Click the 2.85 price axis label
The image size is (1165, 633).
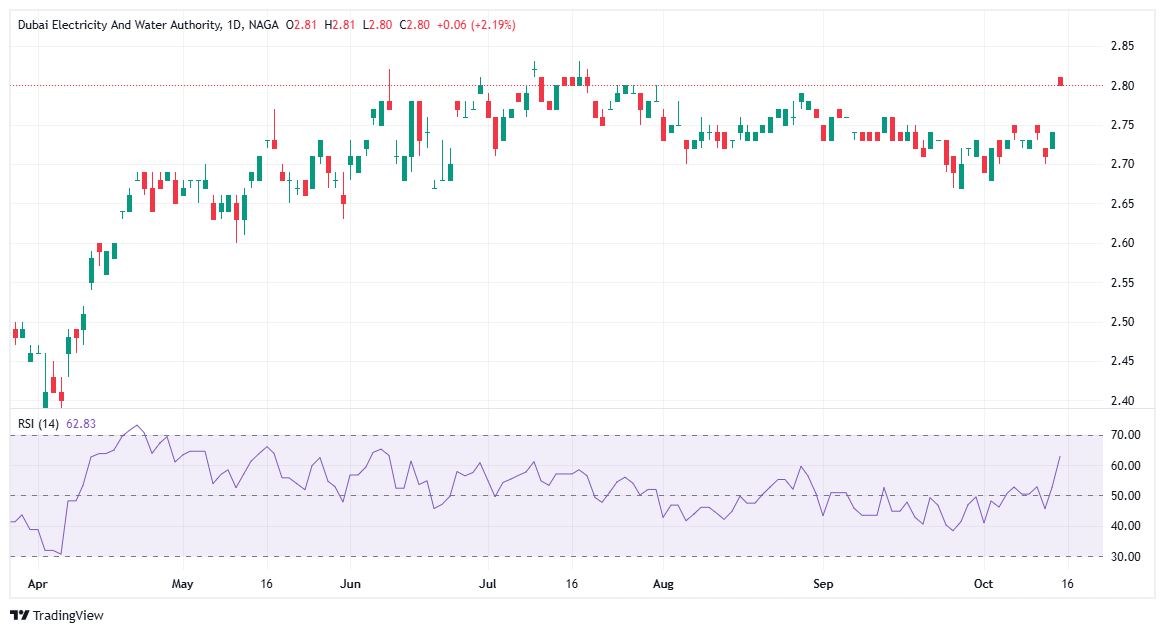tap(1121, 46)
